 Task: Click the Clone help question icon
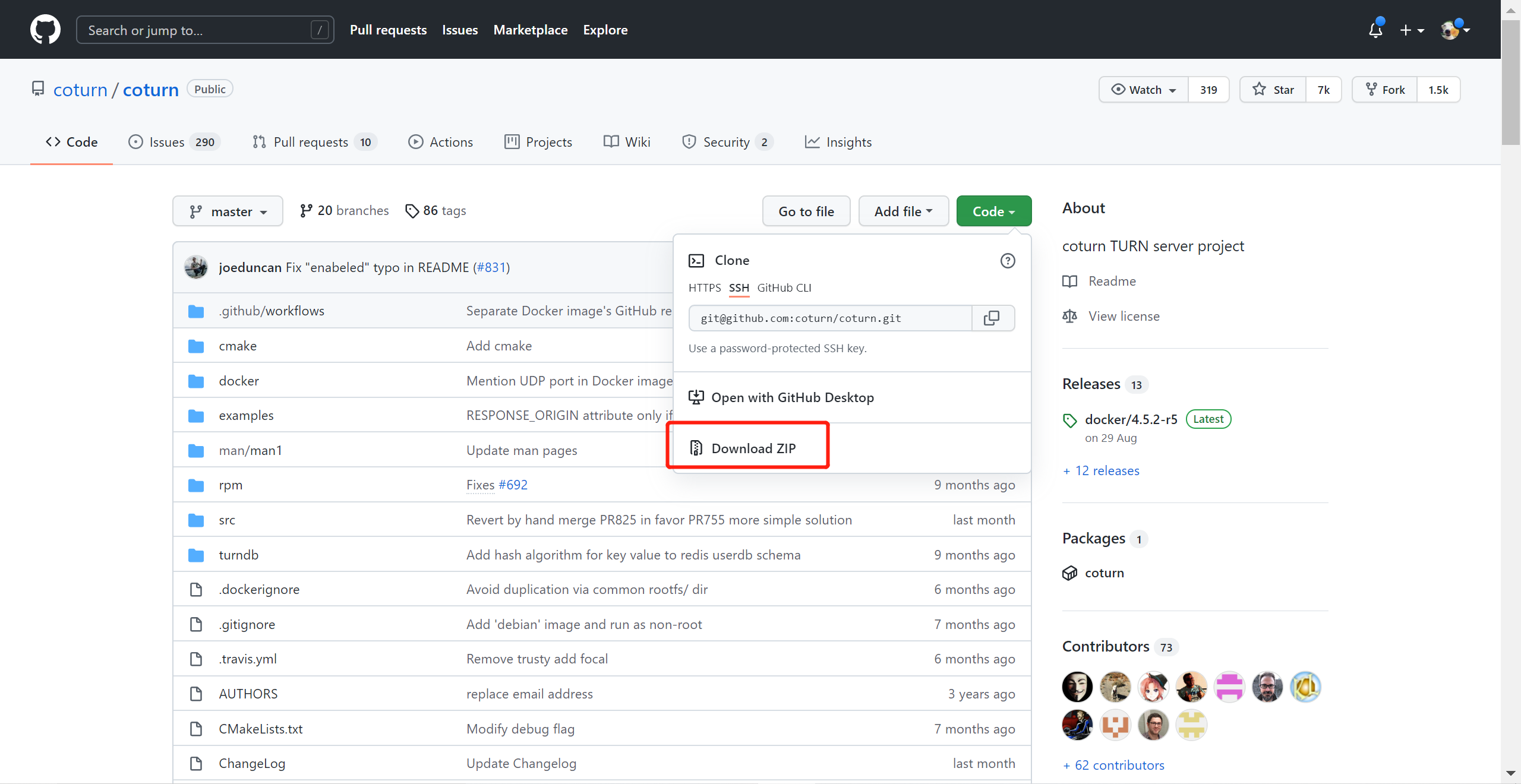1007,261
